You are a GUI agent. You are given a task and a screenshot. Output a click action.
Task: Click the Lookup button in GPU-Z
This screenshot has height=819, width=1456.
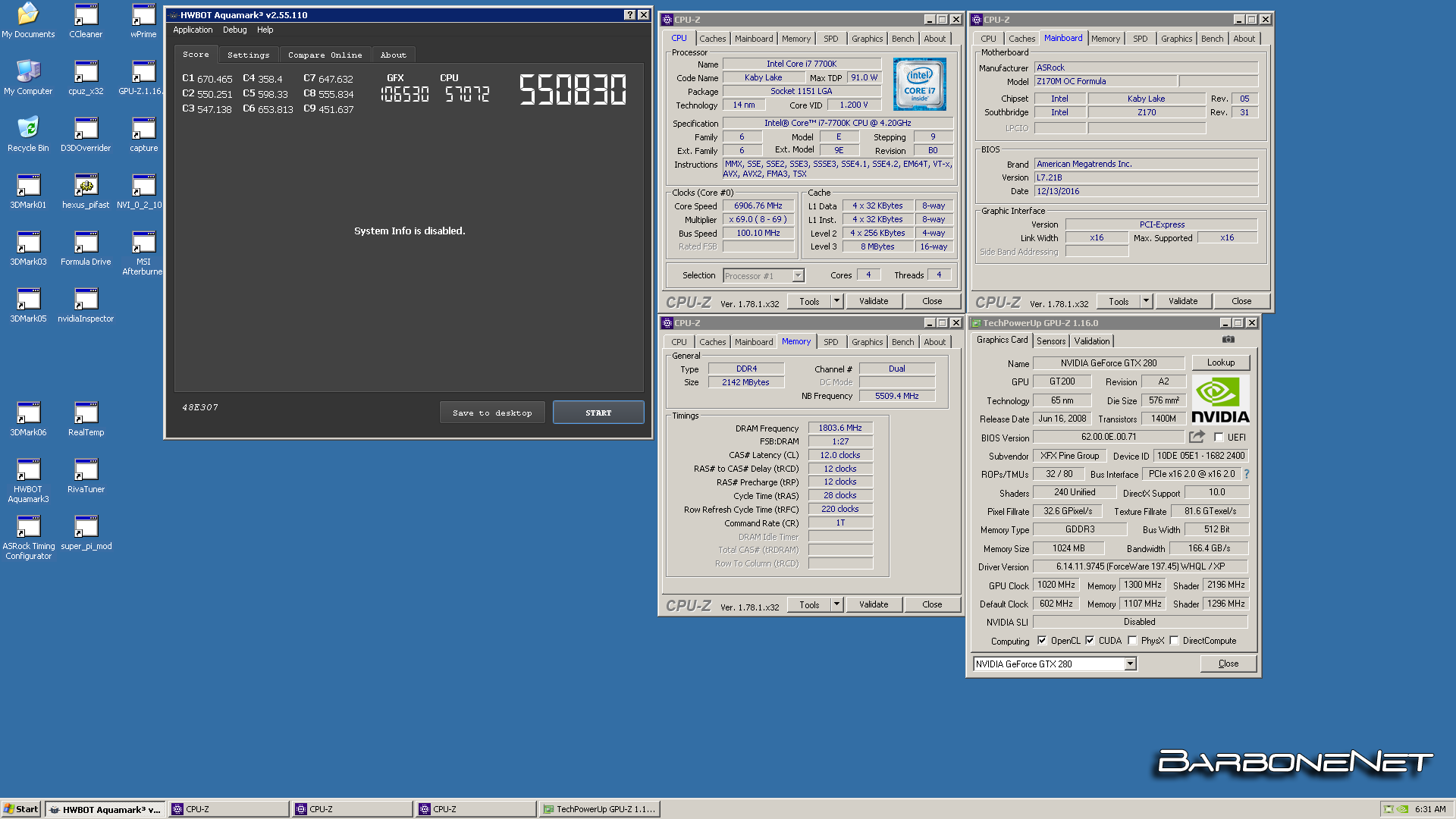click(1221, 362)
